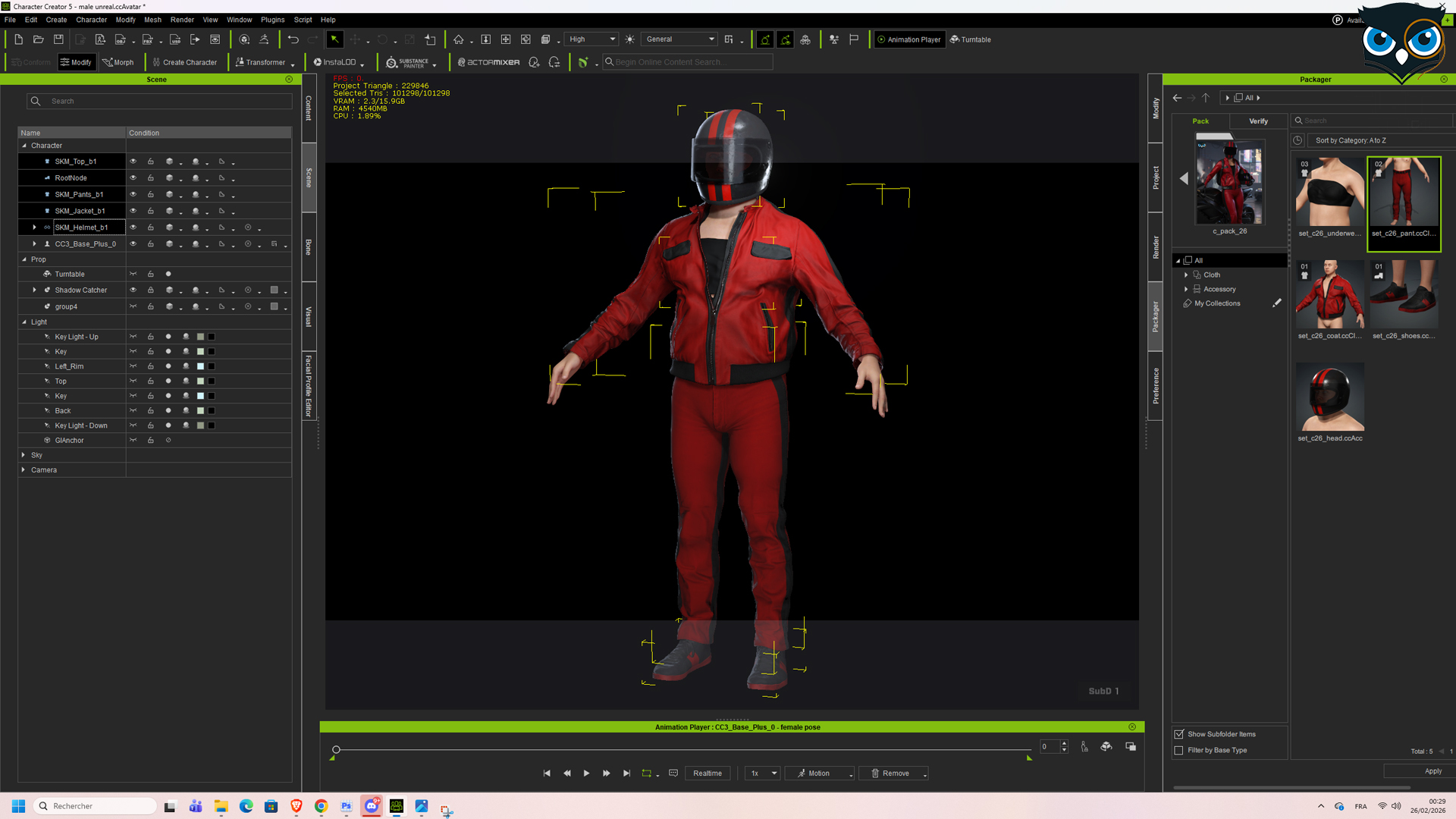The image size is (1456, 819).
Task: Click the My Collections edit pencil icon
Action: (x=1276, y=303)
